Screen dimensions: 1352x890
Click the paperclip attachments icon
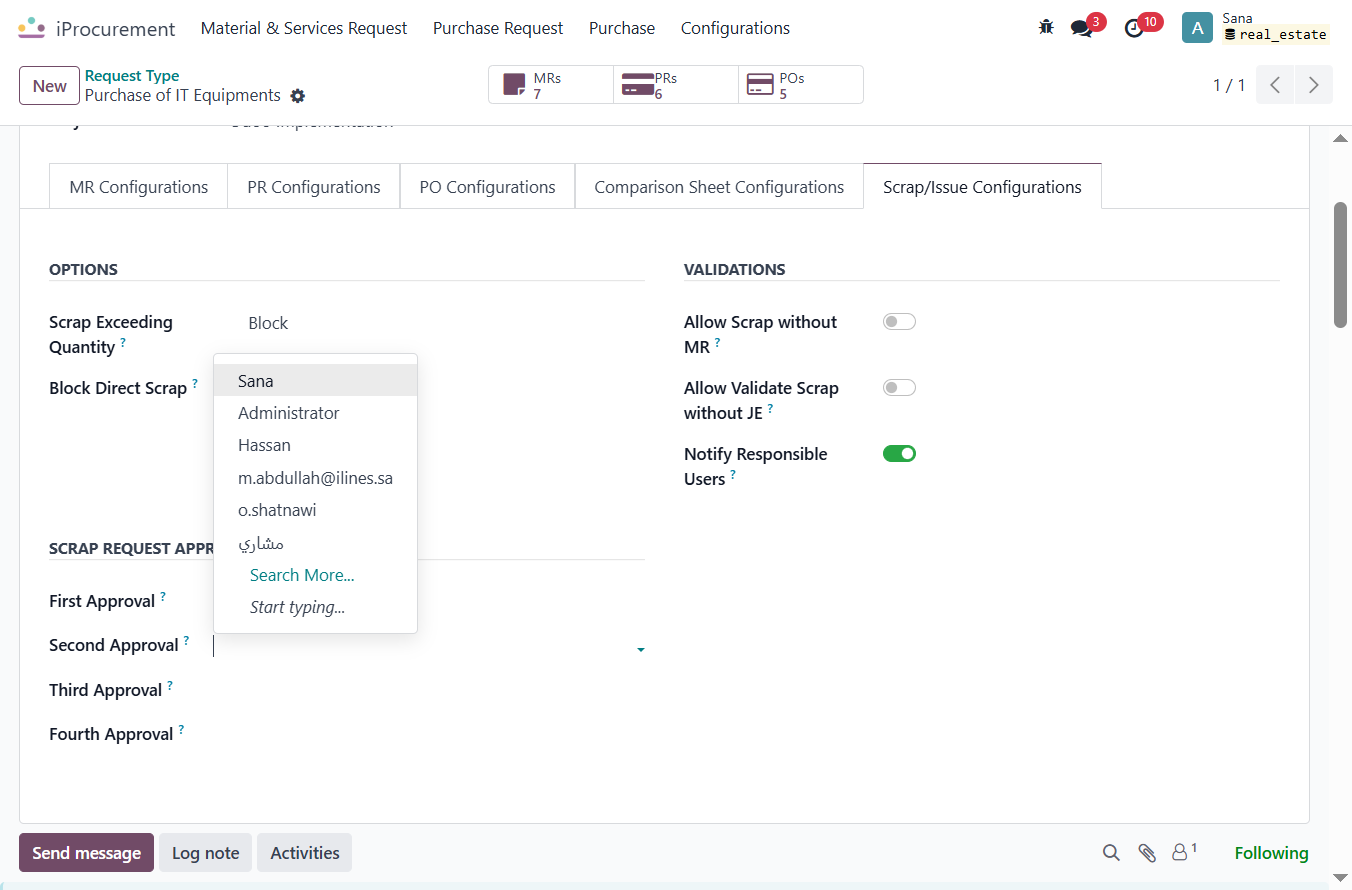(1147, 853)
